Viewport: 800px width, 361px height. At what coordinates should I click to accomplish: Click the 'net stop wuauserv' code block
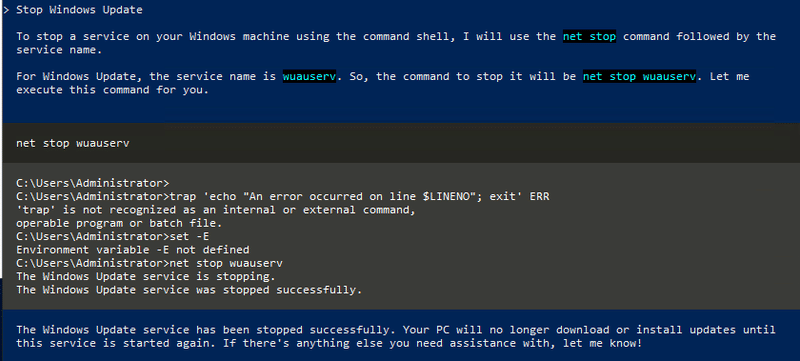click(x=401, y=143)
